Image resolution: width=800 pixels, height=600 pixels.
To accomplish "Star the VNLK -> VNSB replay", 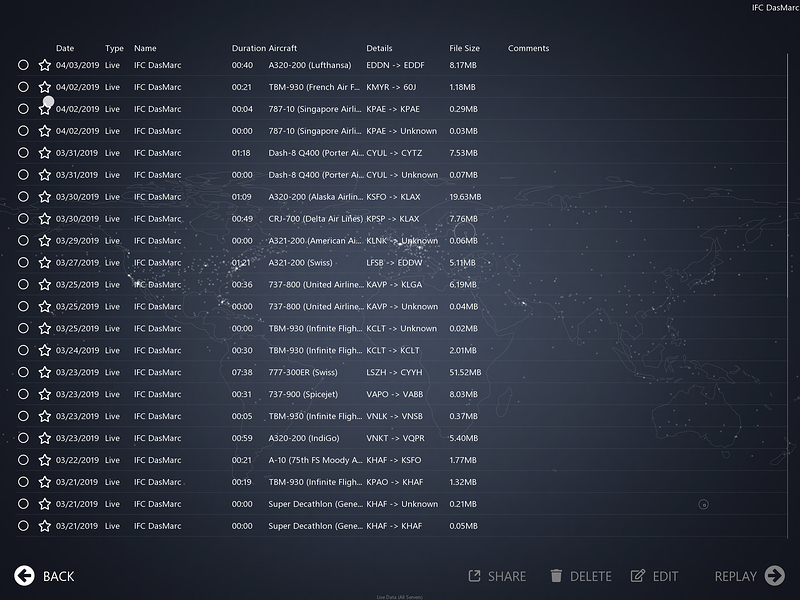I will point(45,416).
